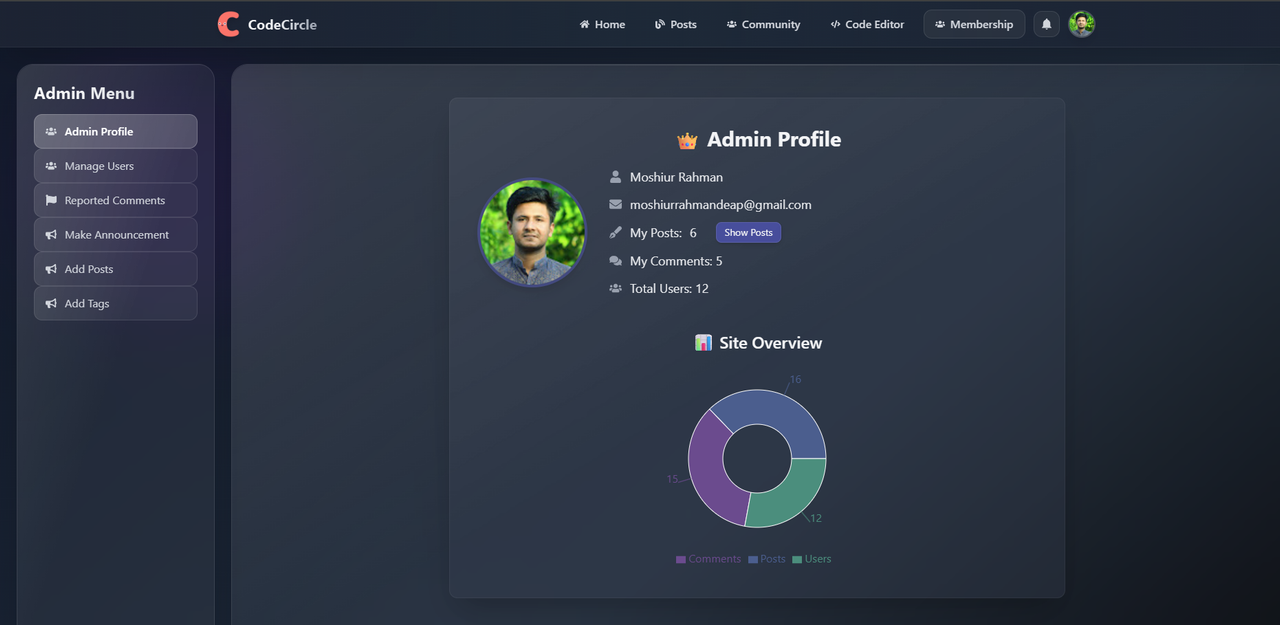Click the chart label 16

[x=795, y=379]
